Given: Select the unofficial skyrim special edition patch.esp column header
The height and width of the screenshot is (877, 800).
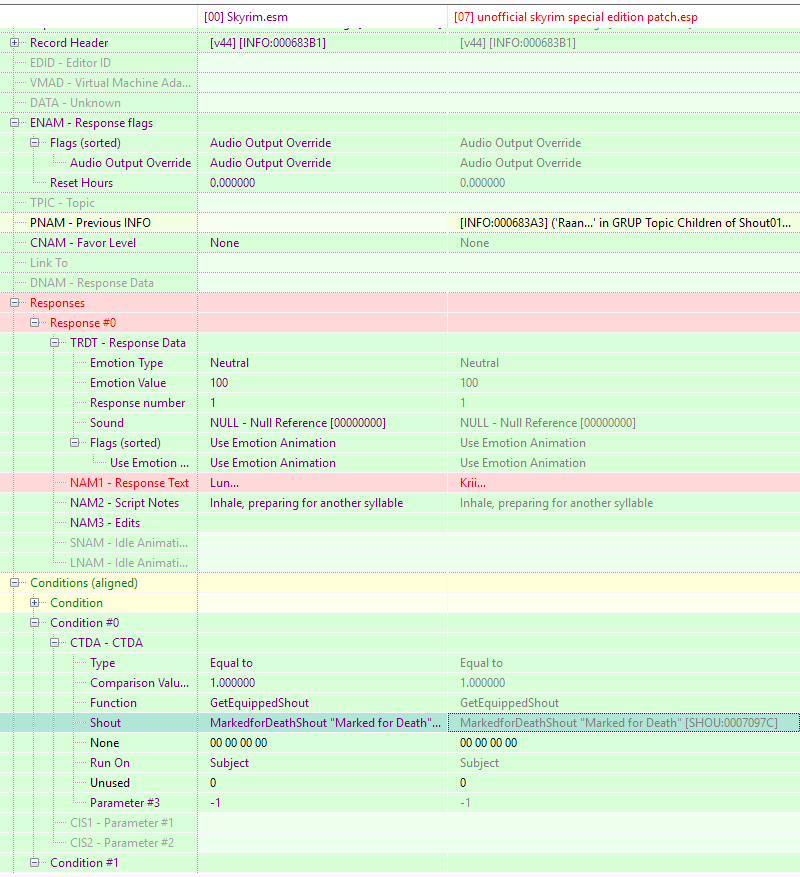Looking at the screenshot, I should point(624,17).
